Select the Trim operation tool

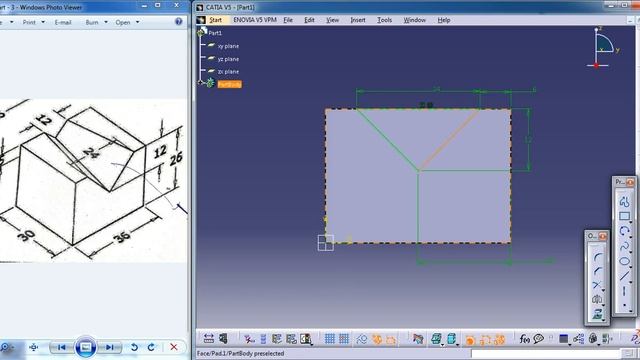596,285
